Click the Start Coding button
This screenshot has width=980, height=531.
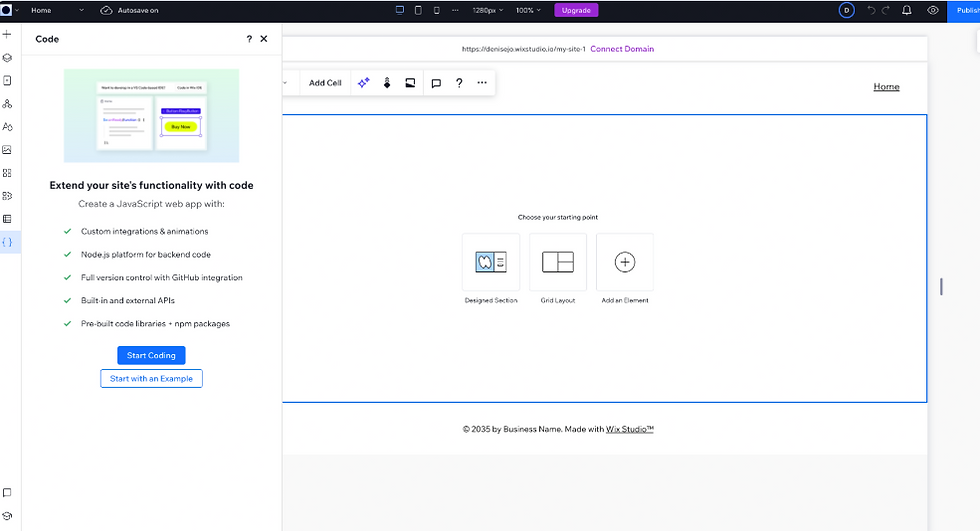pos(151,355)
